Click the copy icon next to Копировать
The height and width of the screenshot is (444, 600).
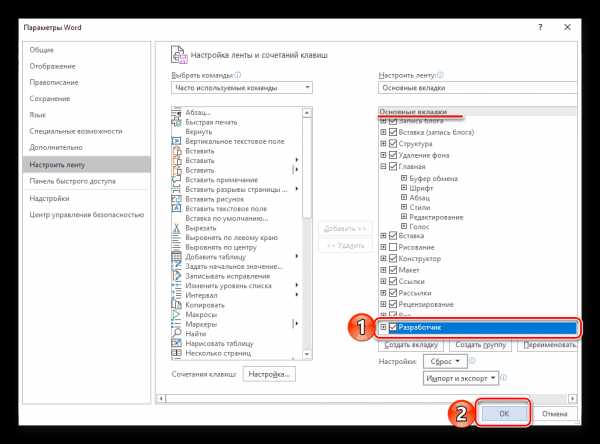pyautogui.click(x=176, y=305)
